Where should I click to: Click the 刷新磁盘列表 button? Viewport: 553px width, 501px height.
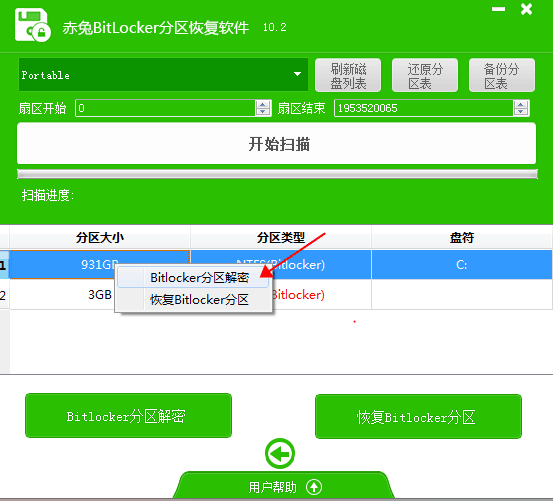click(348, 75)
